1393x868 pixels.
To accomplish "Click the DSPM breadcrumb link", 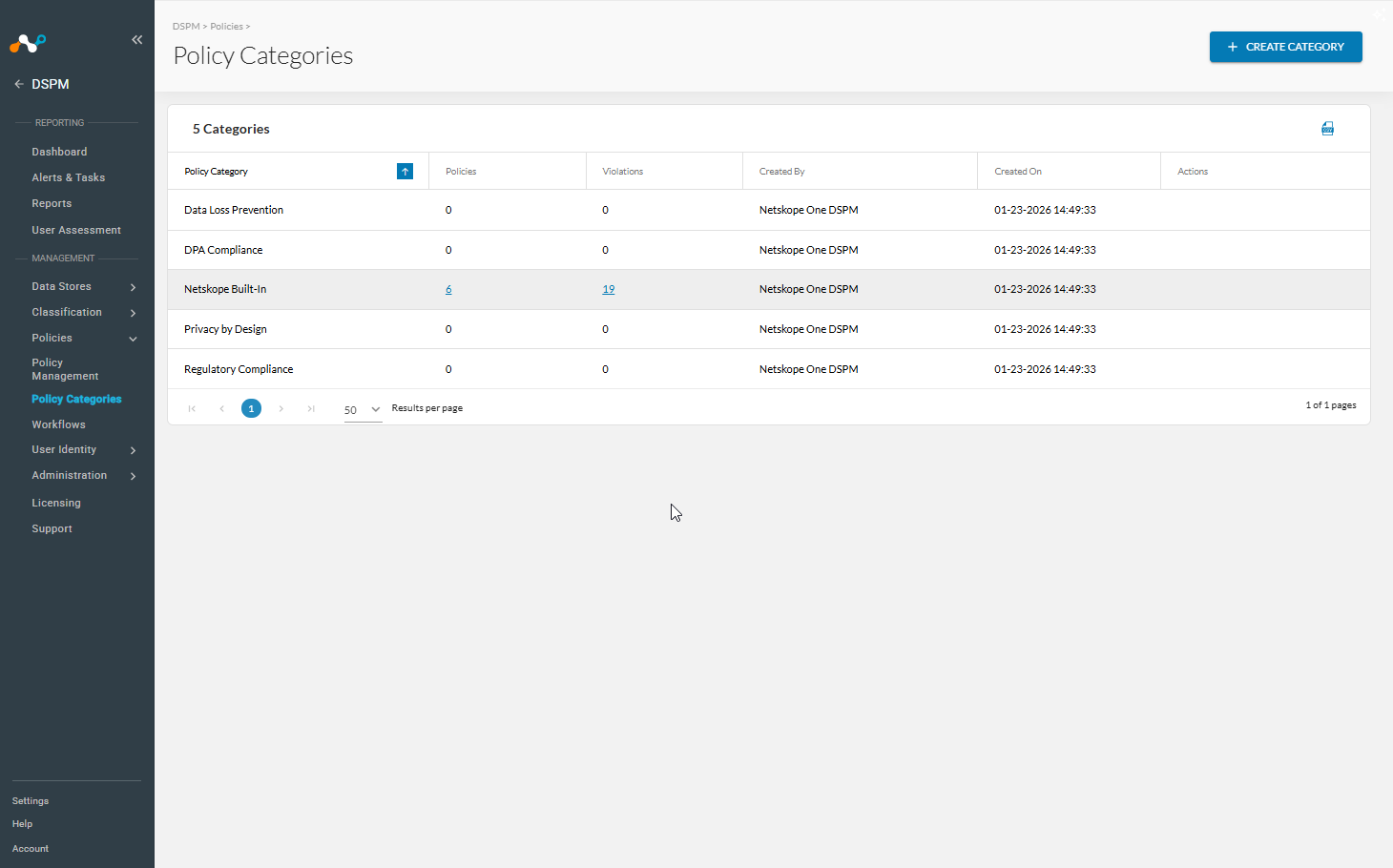I will coord(186,27).
